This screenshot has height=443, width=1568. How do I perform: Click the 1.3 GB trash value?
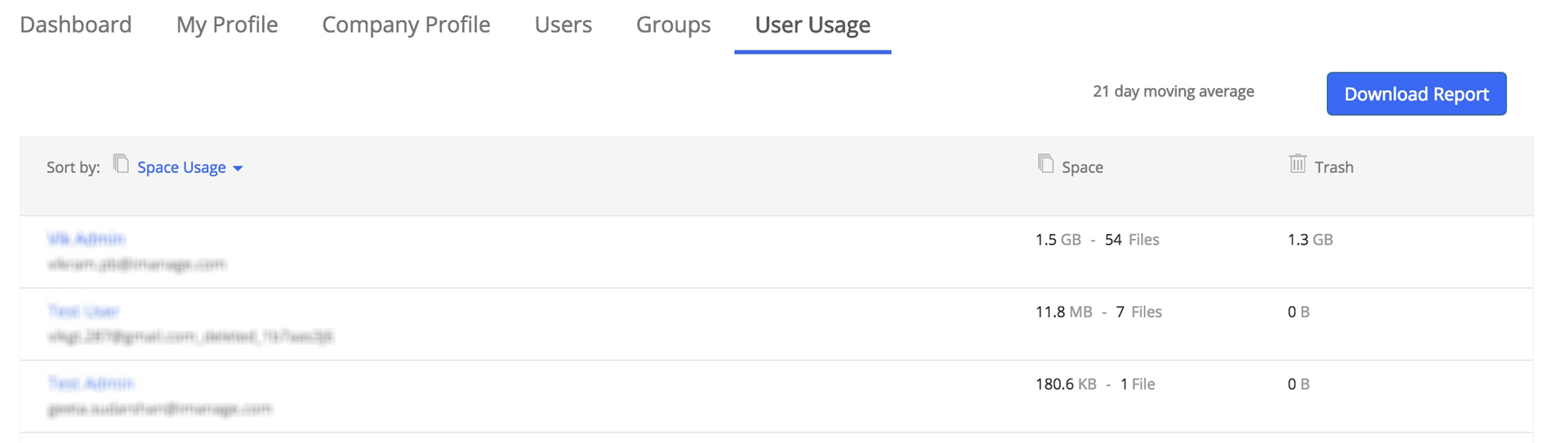point(1310,240)
